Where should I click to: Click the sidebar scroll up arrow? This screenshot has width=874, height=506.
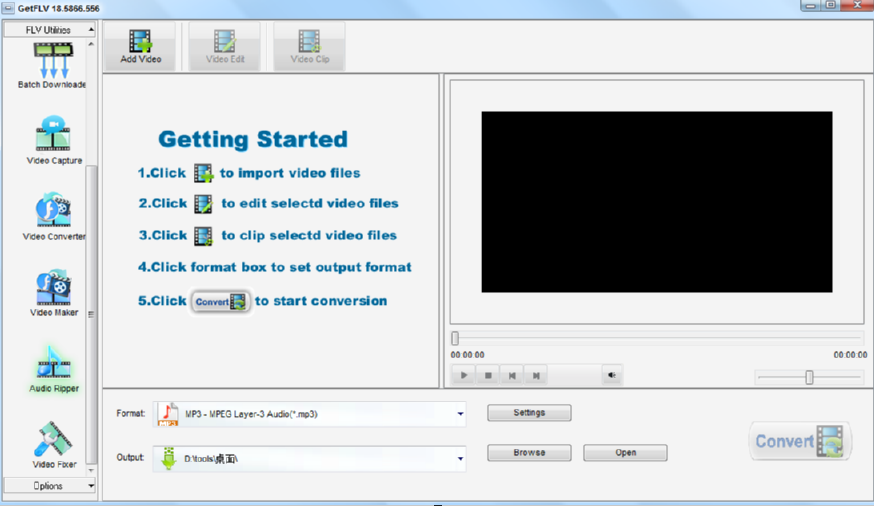coord(91,44)
